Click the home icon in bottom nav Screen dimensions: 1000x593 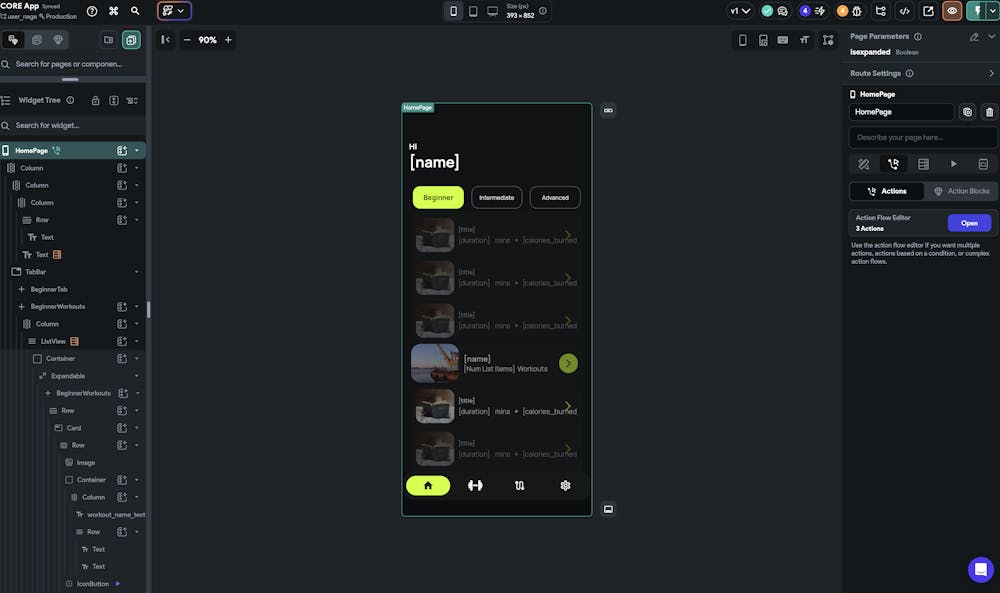click(428, 485)
